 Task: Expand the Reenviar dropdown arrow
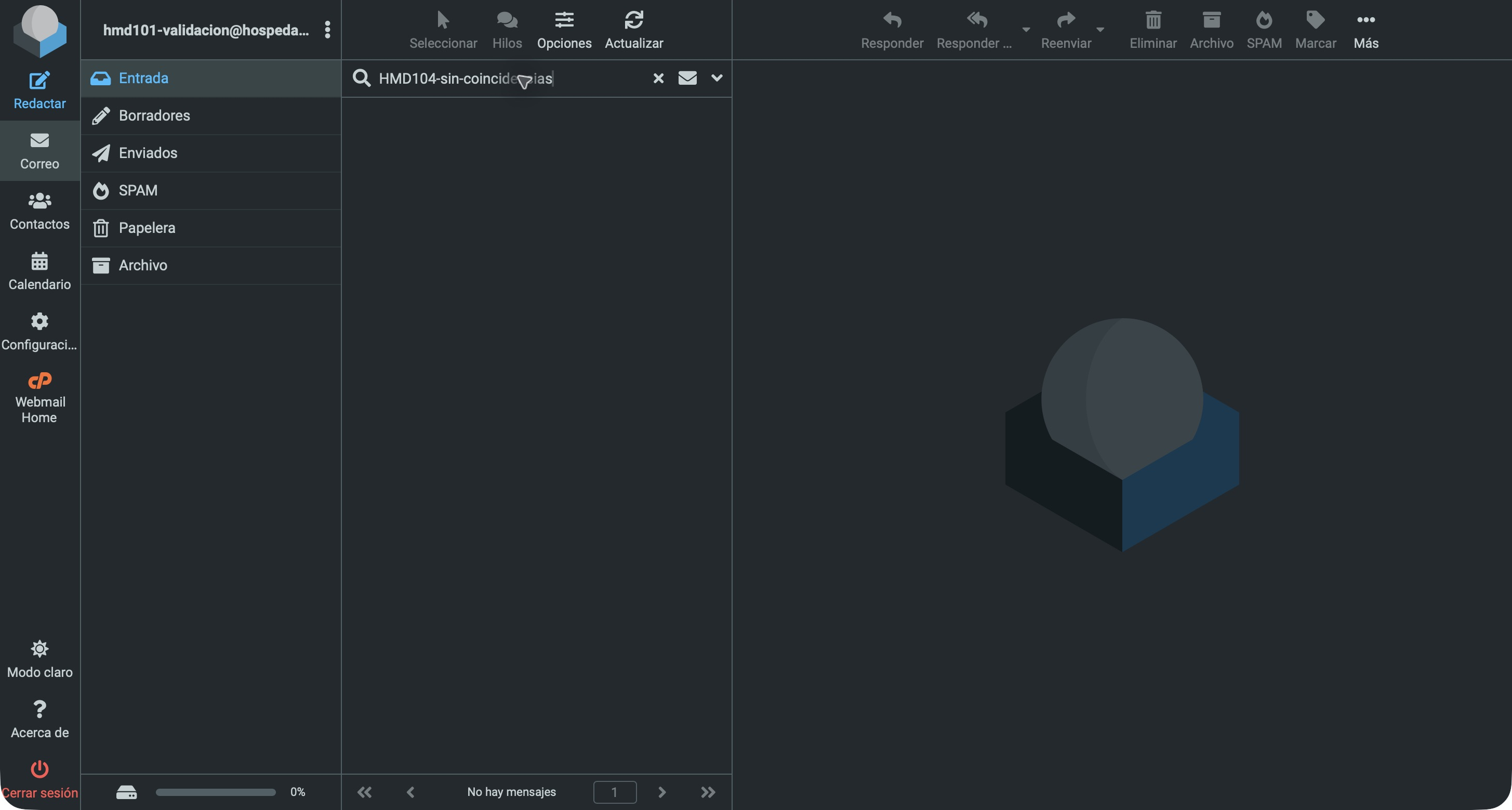[x=1100, y=29]
